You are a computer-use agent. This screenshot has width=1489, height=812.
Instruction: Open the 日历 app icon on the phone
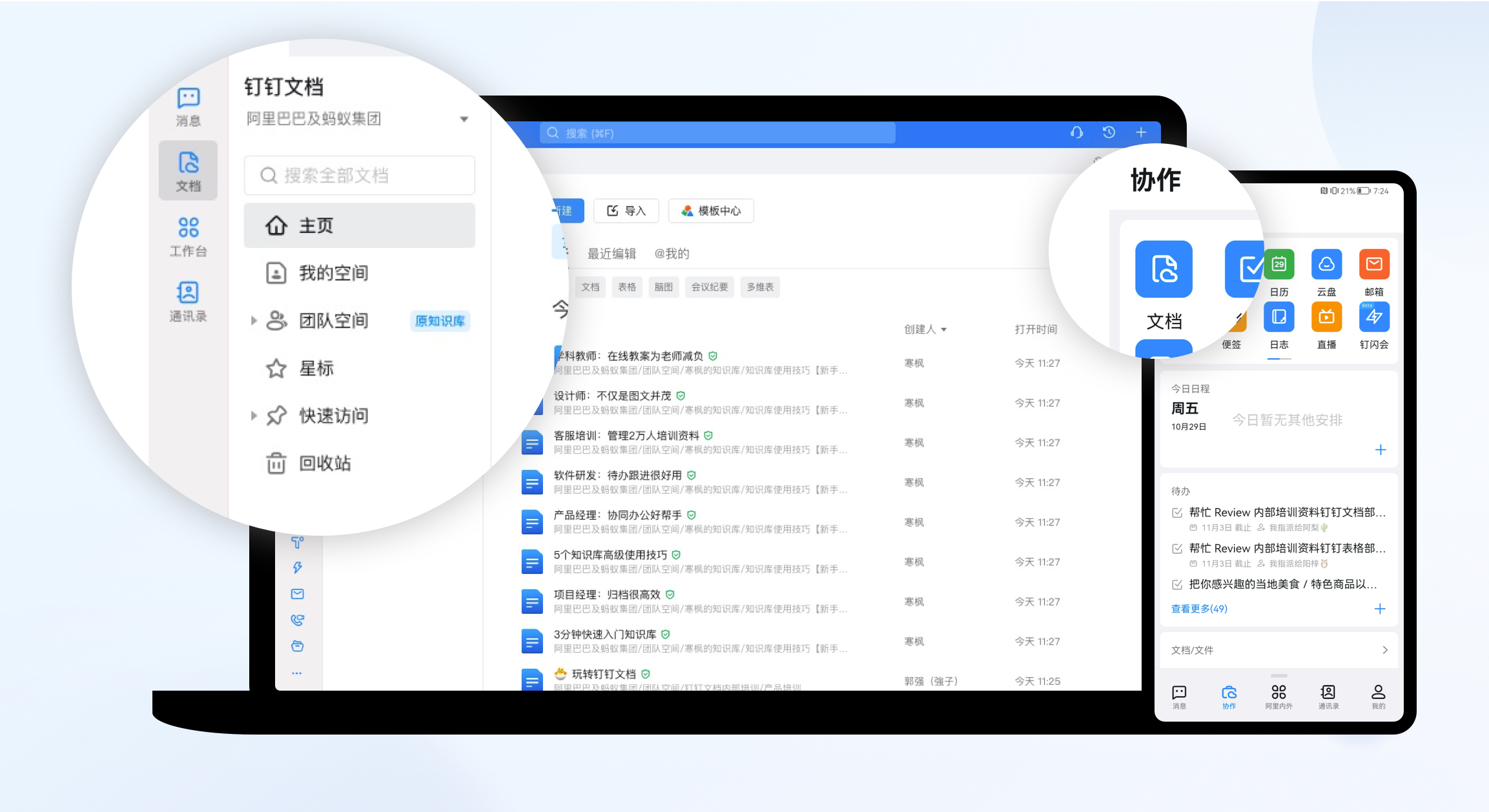1278,264
